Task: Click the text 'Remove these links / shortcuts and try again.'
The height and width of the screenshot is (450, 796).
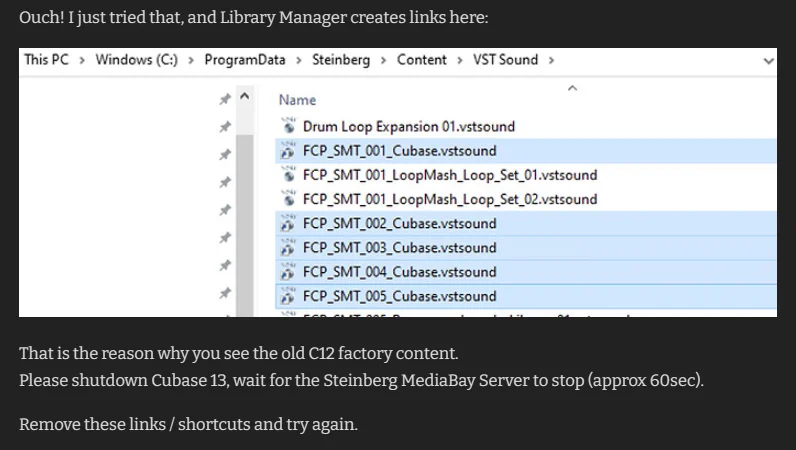Action: [x=188, y=424]
